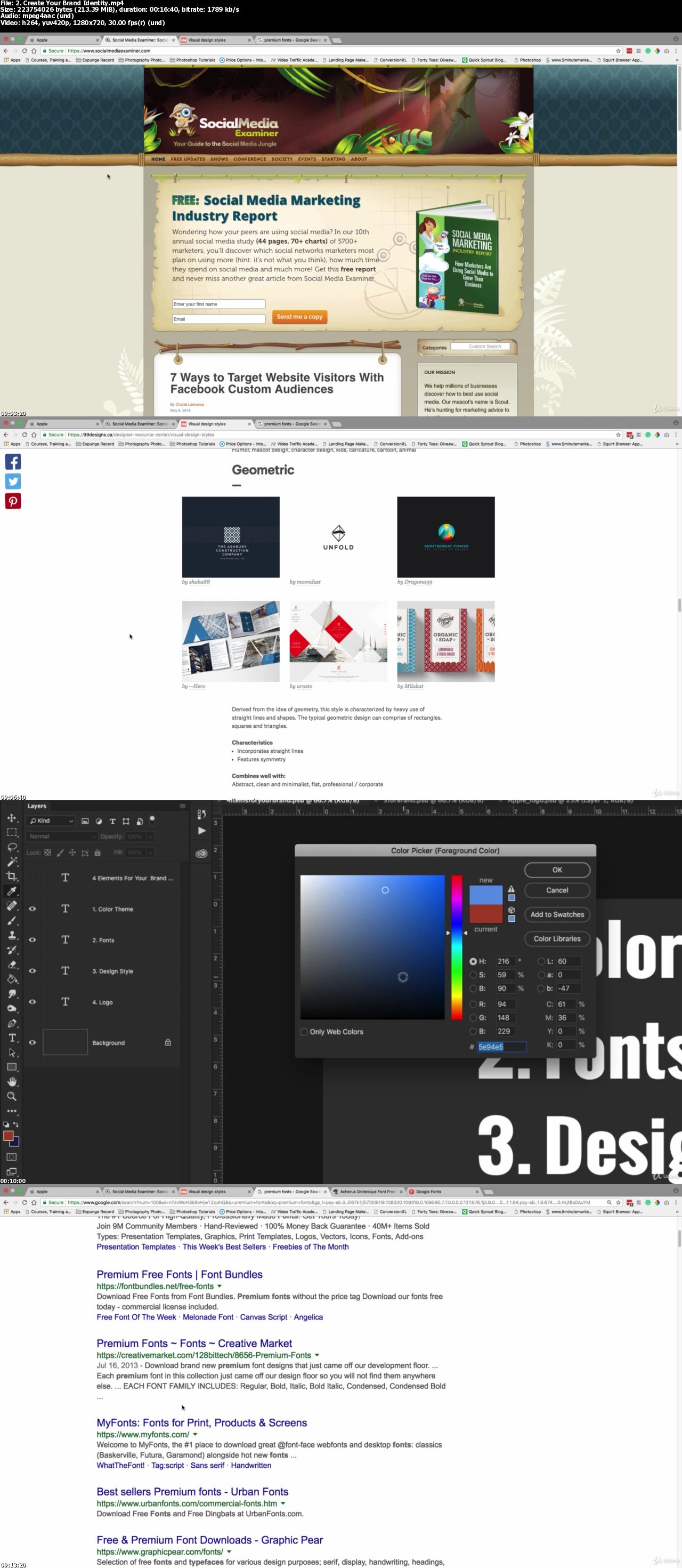Select the Crop tool
682x1568 pixels.
point(12,876)
